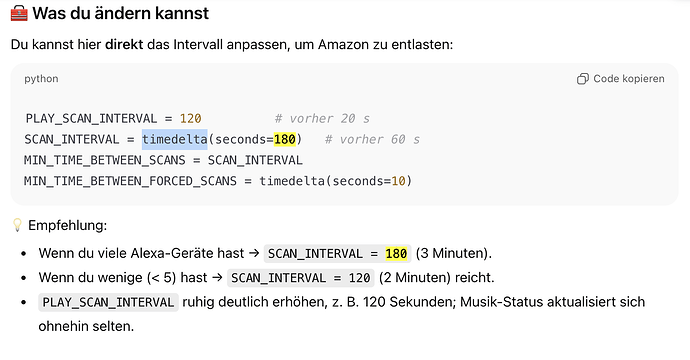Click the number 10 in the last code line
690x360 pixels.
coord(398,181)
